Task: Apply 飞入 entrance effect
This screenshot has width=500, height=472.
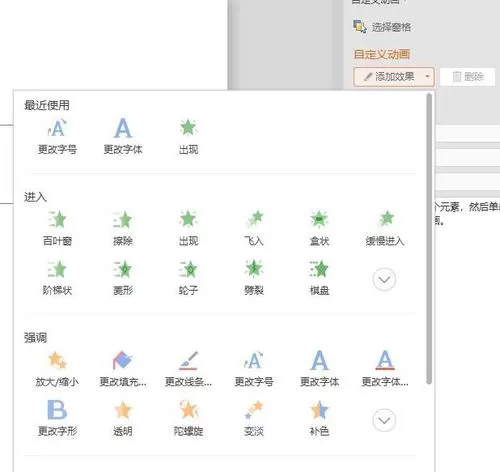Action: [254, 228]
